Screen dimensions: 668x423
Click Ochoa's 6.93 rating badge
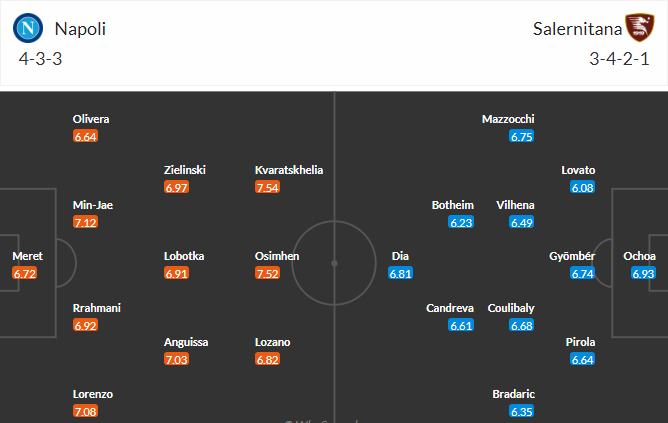click(x=643, y=273)
